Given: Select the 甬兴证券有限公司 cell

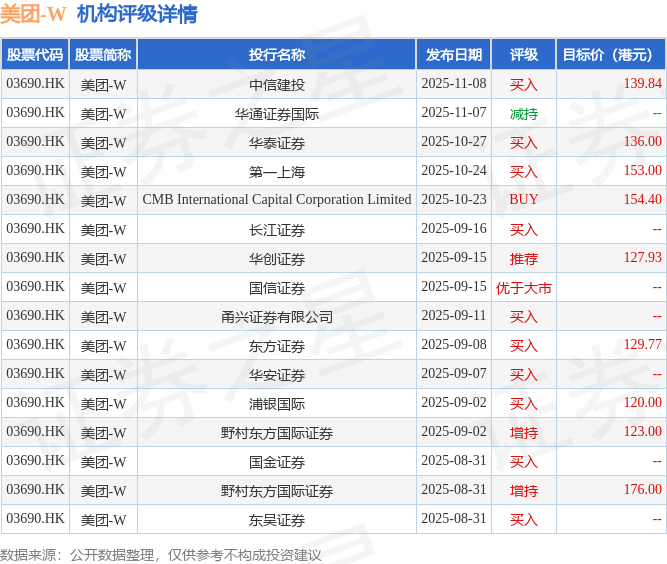Looking at the screenshot, I should coord(276,316).
